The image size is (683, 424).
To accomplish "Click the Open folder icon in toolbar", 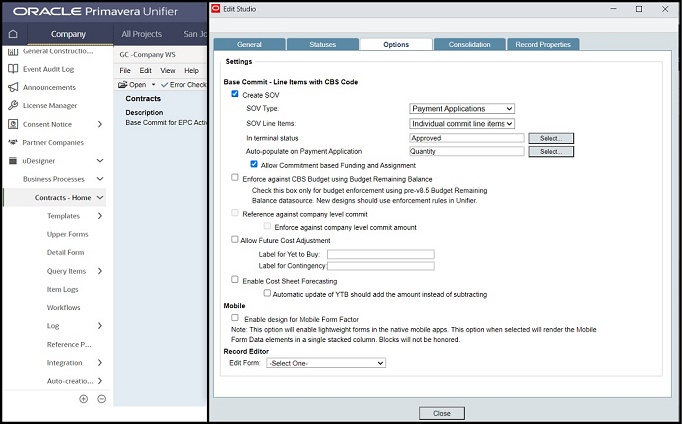I will 122,85.
